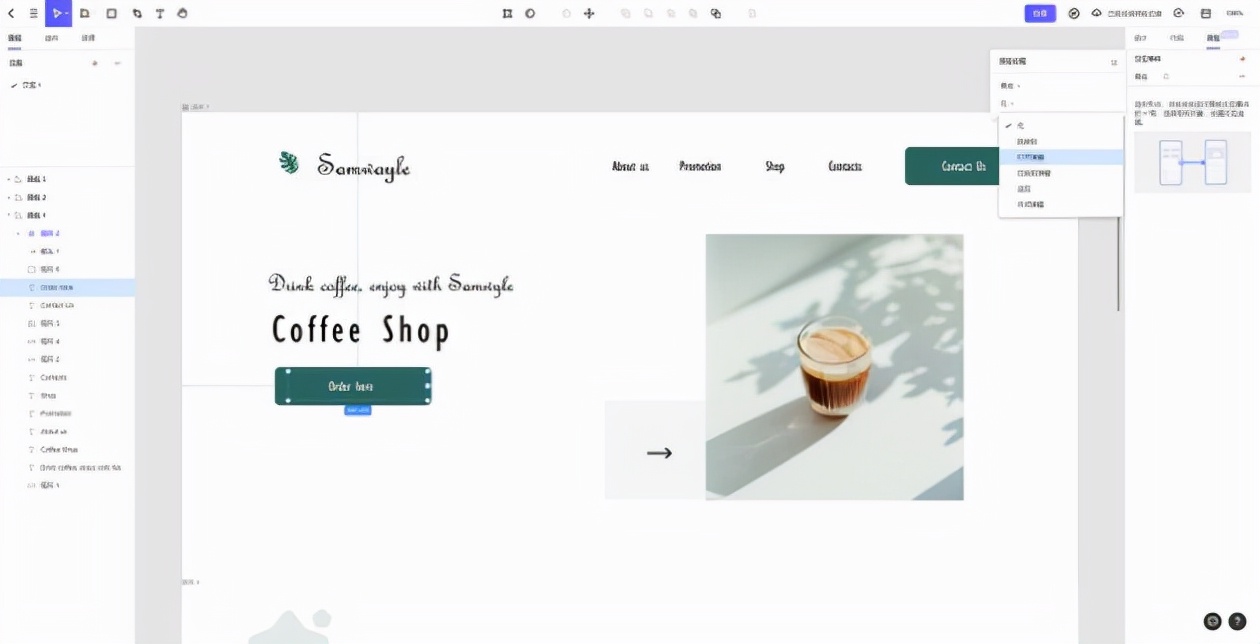Screen dimensions: 1260x644
Task: Click the coffee glass photo on the canvas
Action: (x=834, y=366)
